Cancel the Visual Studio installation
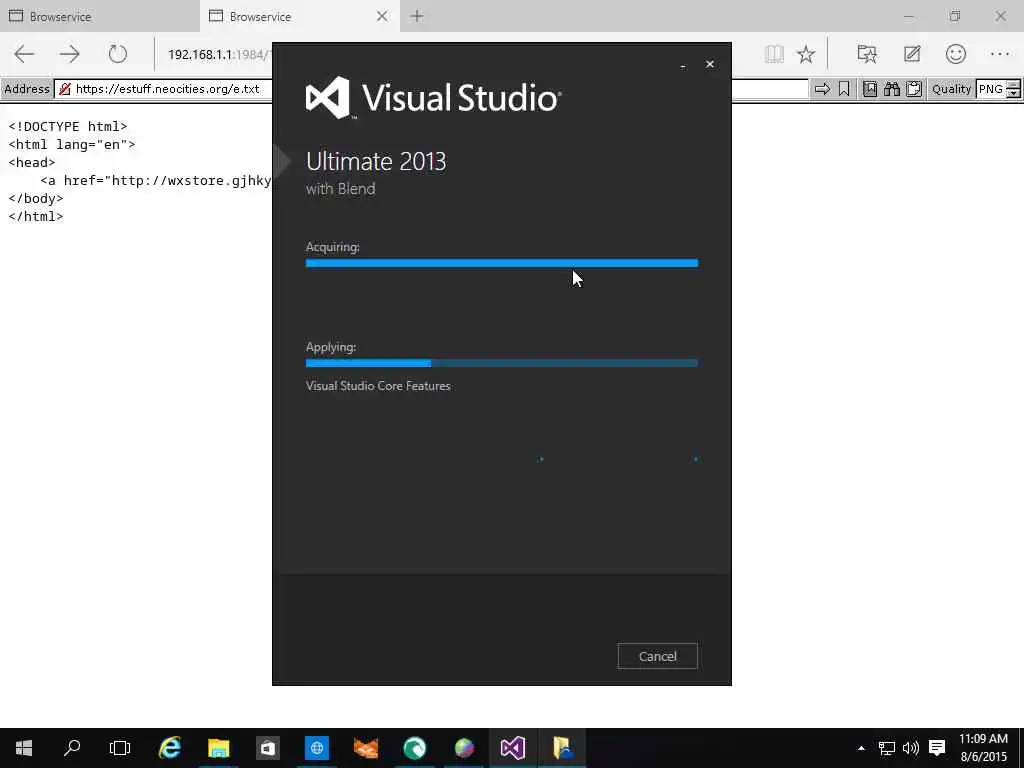 tap(658, 656)
